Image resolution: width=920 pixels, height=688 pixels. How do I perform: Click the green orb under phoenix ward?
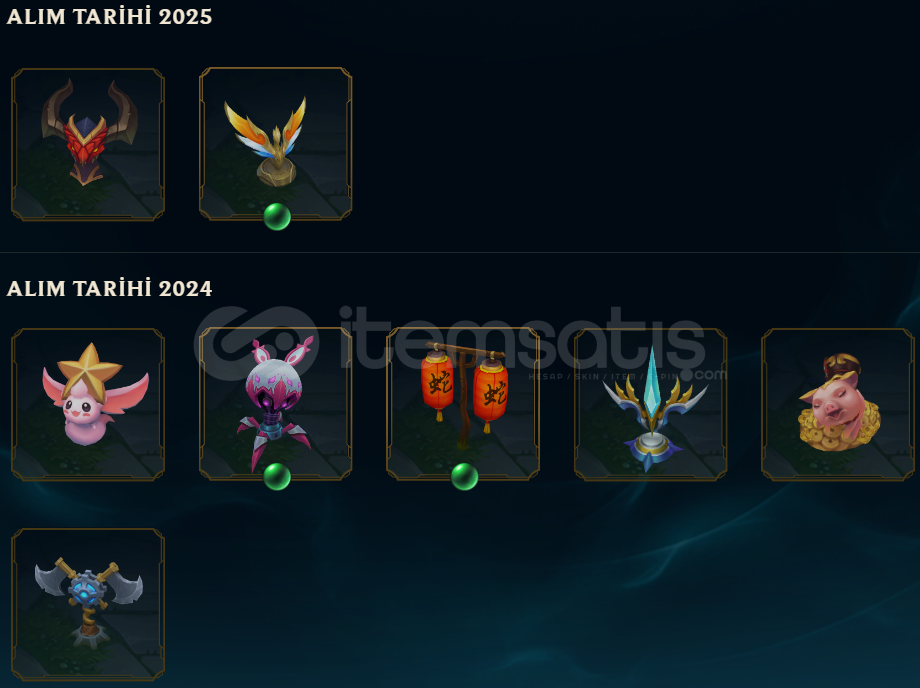click(277, 217)
